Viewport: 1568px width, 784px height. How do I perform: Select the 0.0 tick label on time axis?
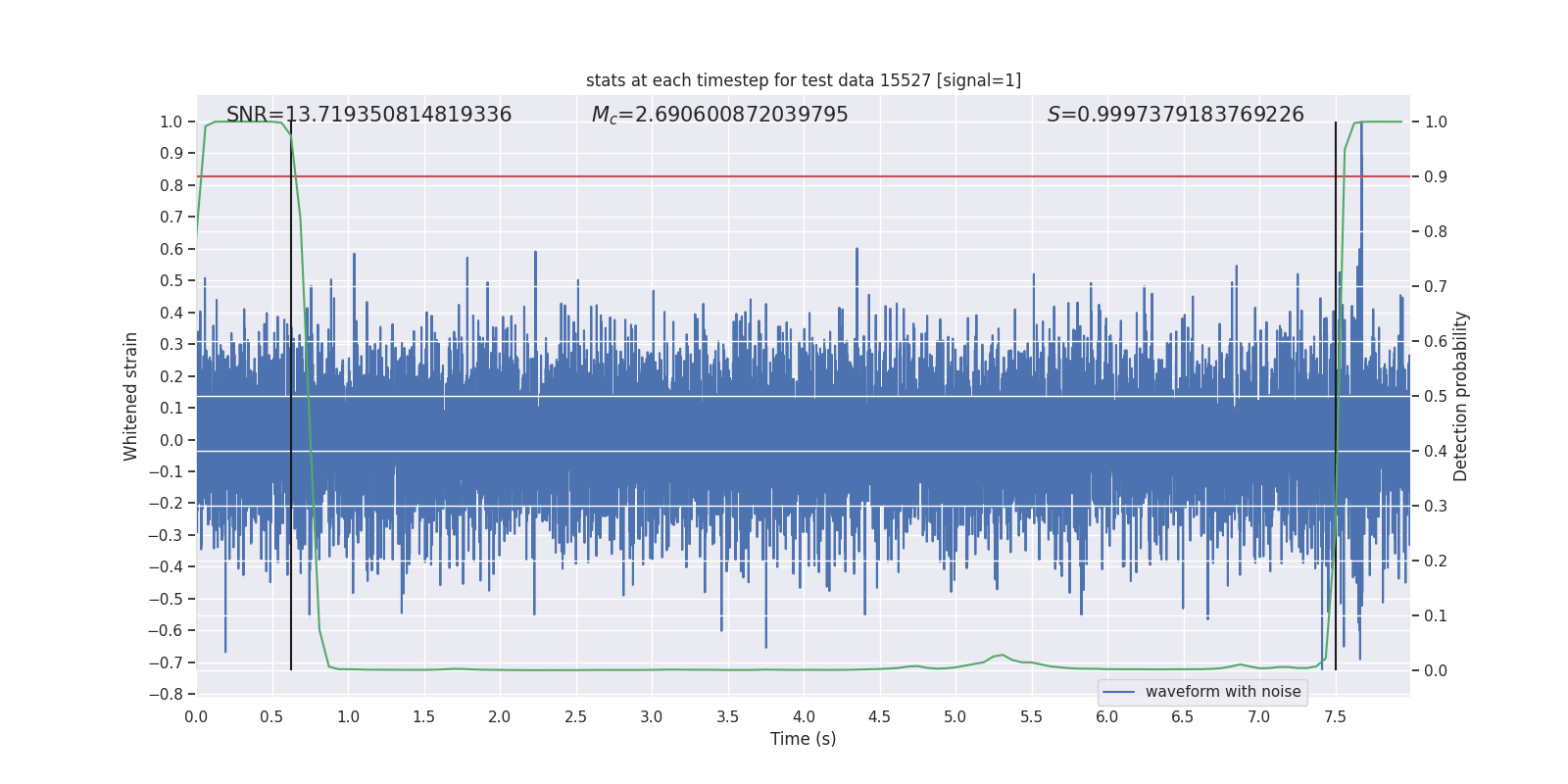196,716
